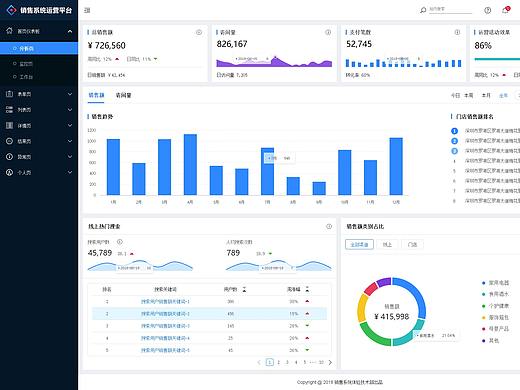Image resolution: width=520 pixels, height=390 pixels.
Task: Filter sales trend by today (今日)
Action: pyautogui.click(x=455, y=95)
